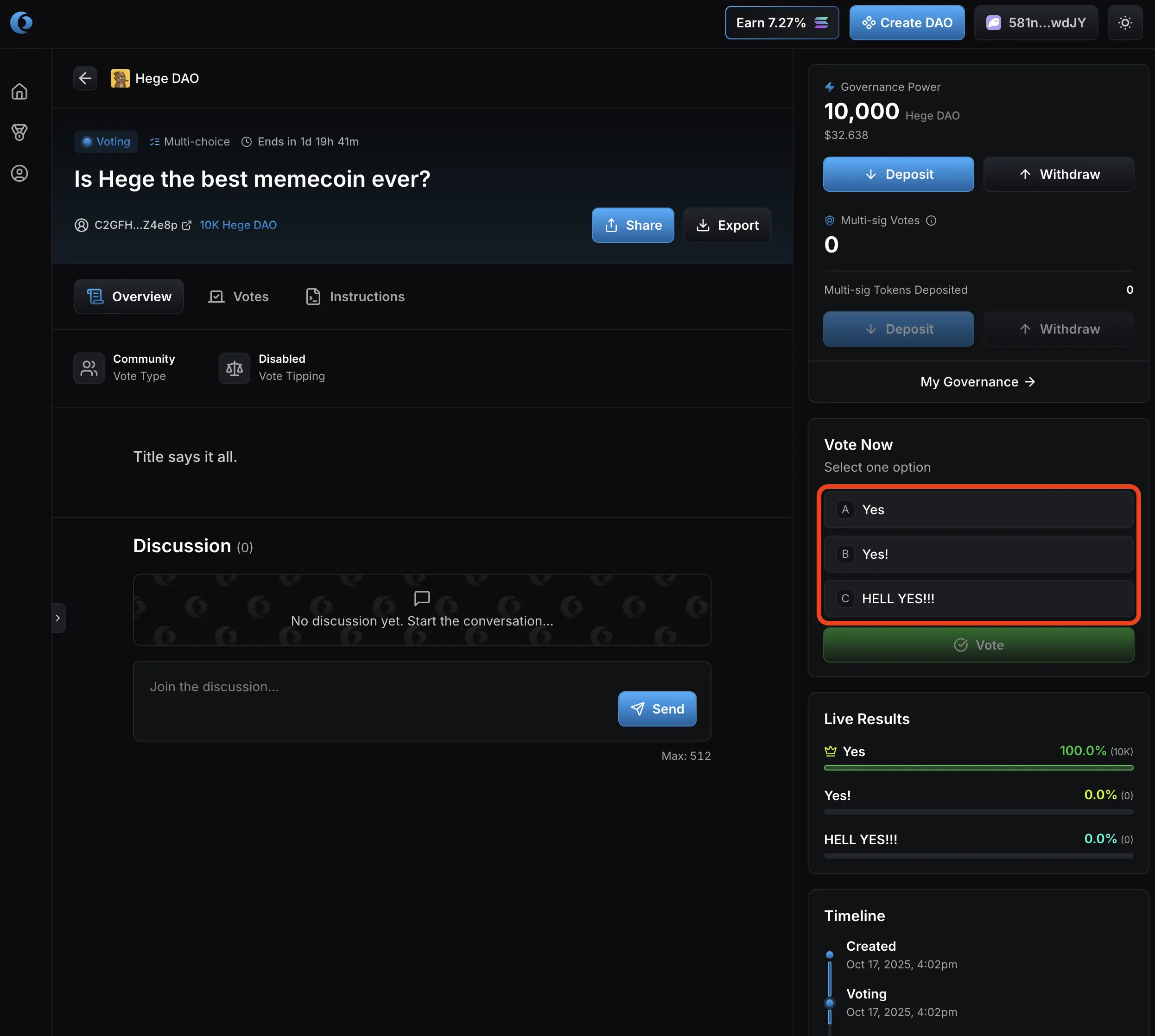Select vote option A Yes

point(978,510)
